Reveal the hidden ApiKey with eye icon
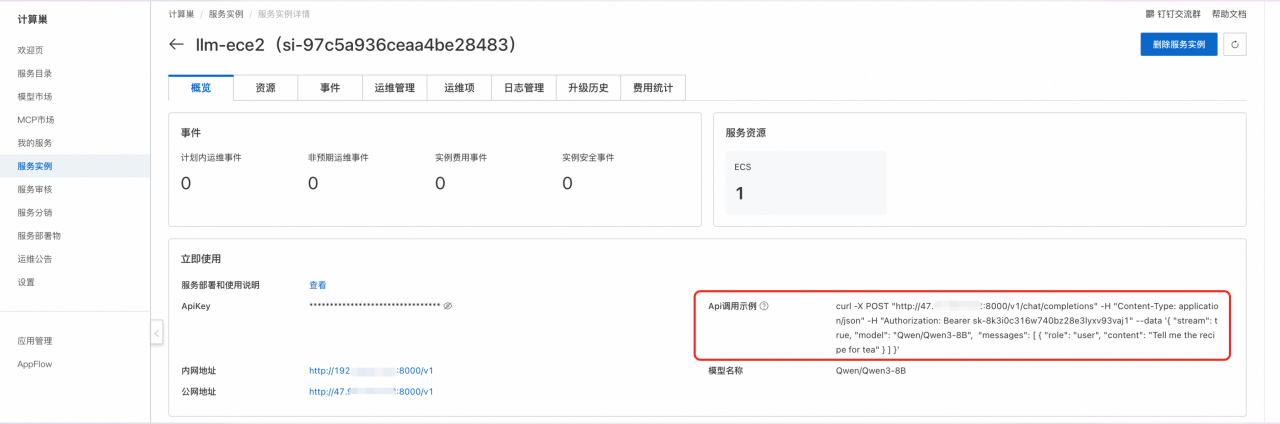1280x424 pixels. pos(448,305)
